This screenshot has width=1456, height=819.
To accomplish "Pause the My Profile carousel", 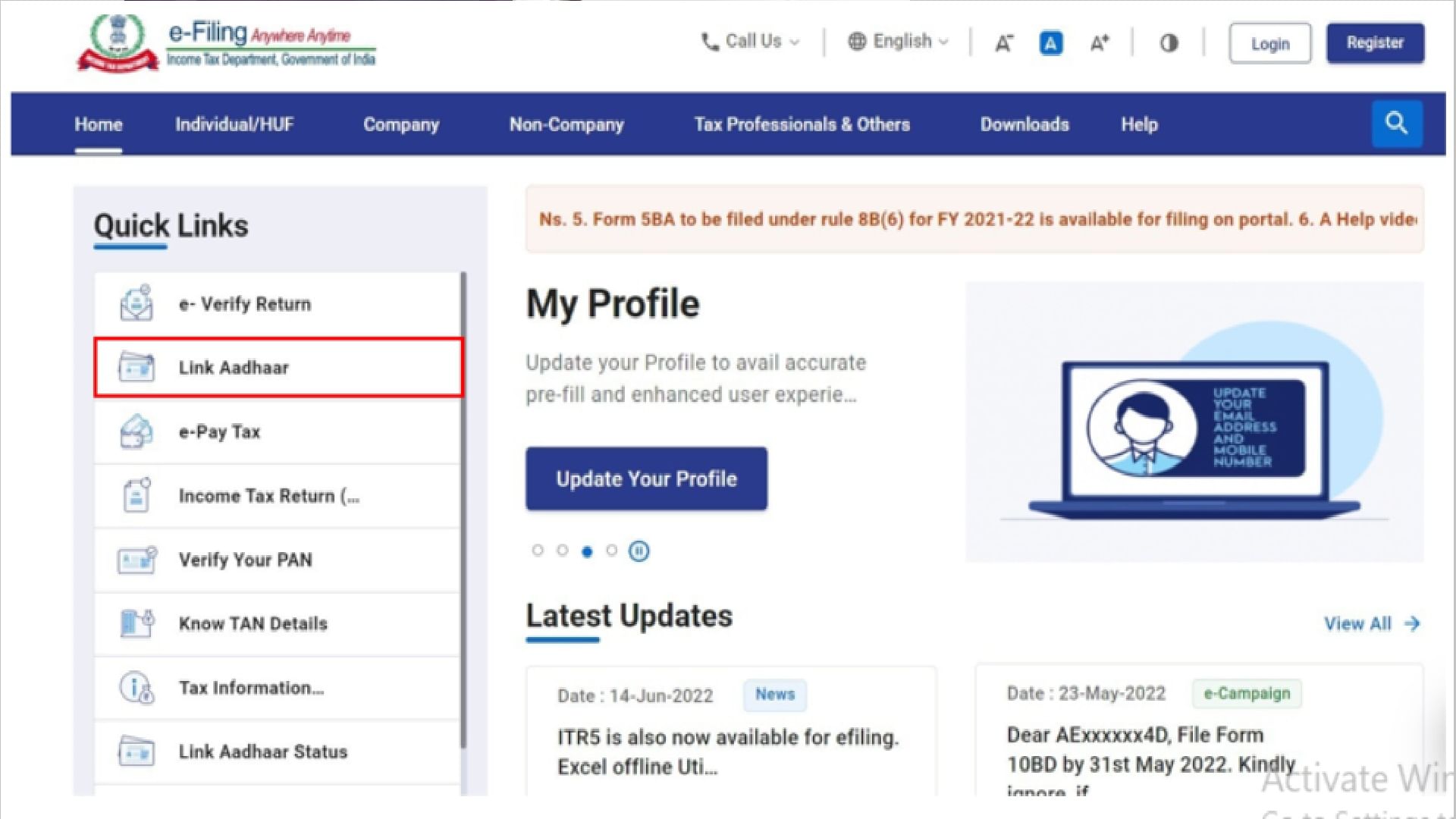I will 639,551.
